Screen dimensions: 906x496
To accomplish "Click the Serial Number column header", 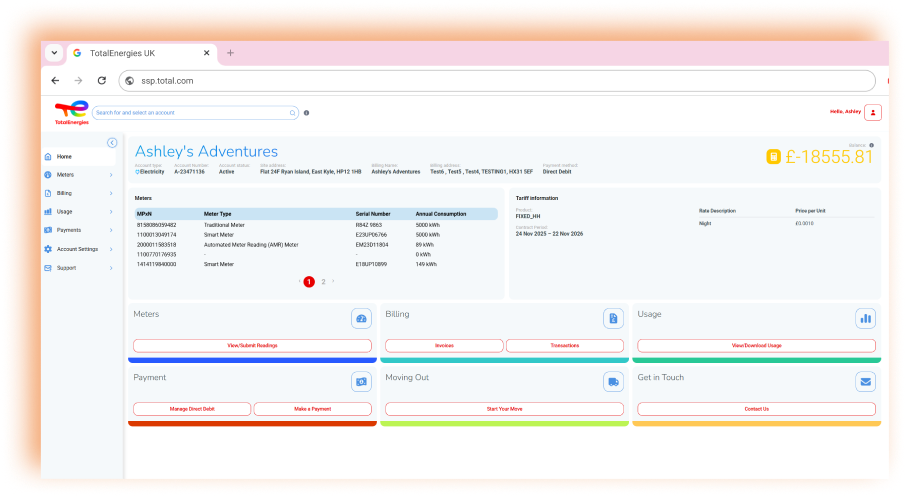I will point(373,214).
